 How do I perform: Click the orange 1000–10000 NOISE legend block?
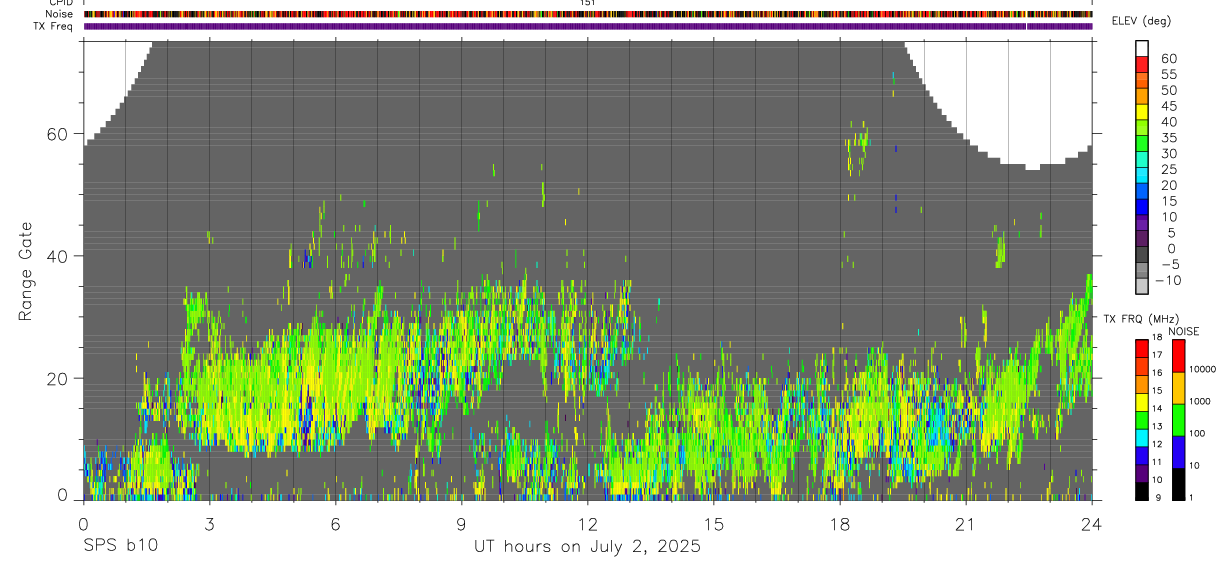1178,388
